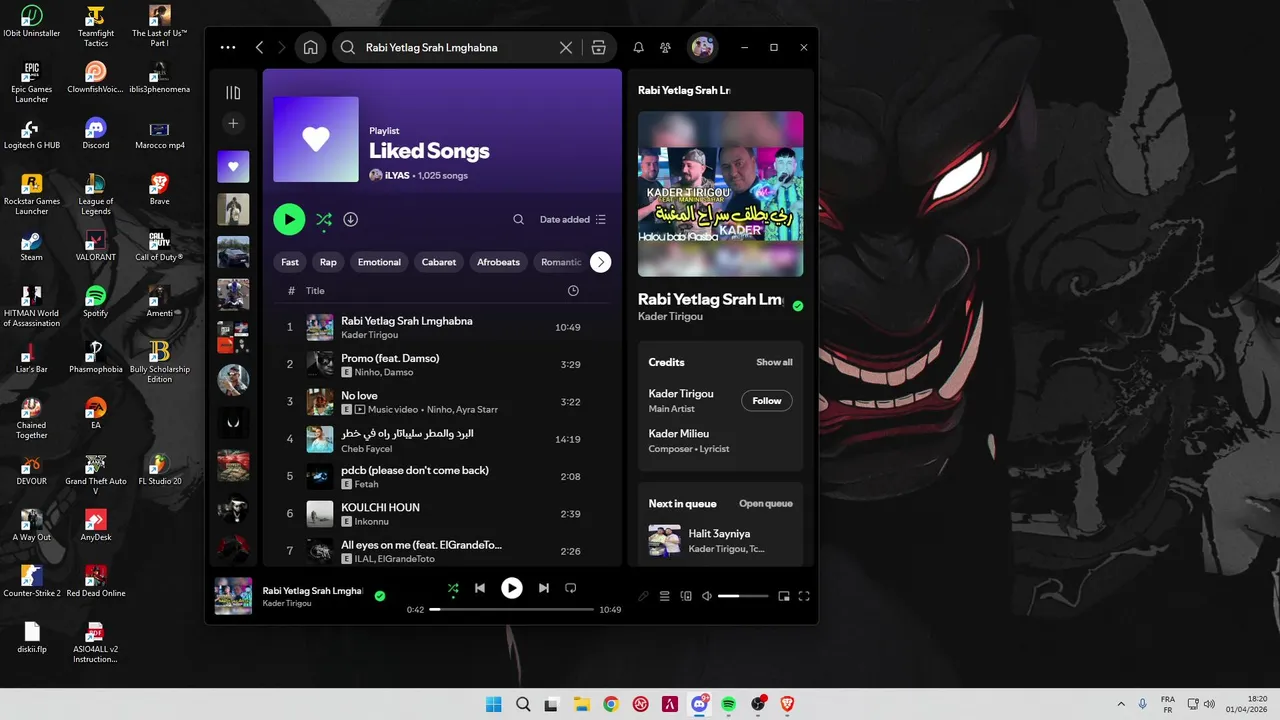This screenshot has height=720, width=1280.
Task: Open Connect to a device
Action: coord(686,596)
